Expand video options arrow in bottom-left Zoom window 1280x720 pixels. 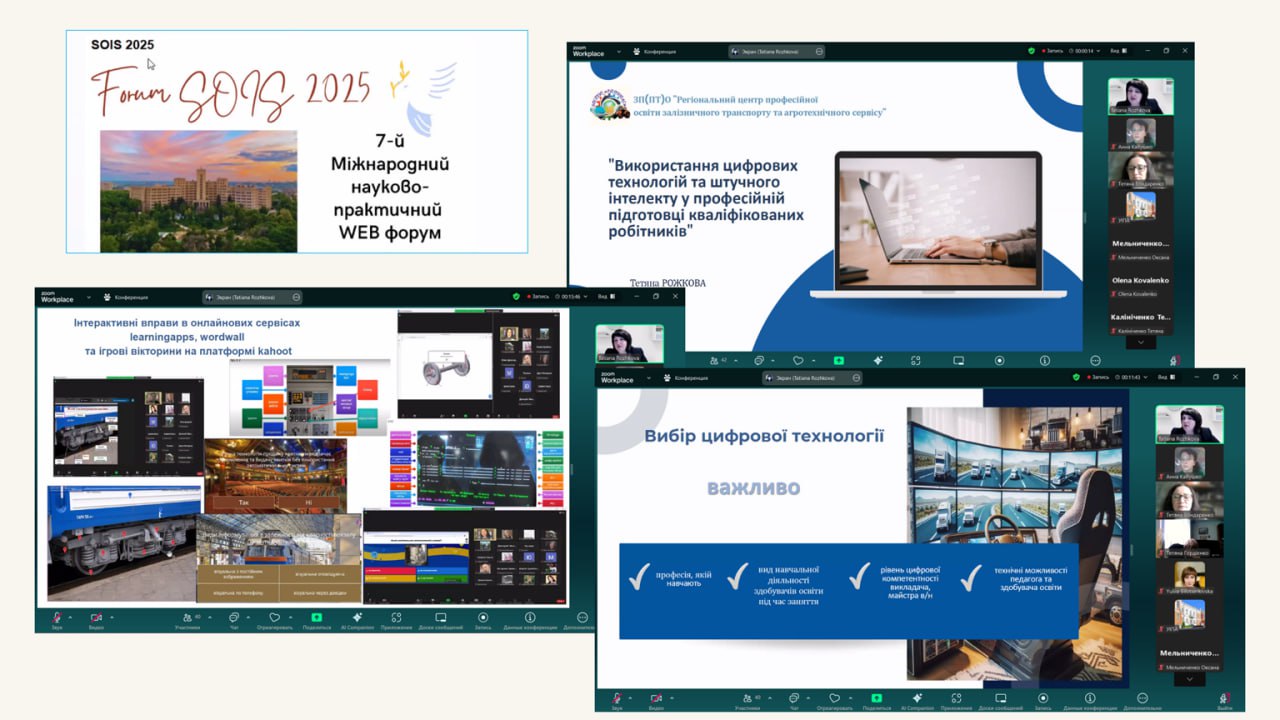click(111, 615)
